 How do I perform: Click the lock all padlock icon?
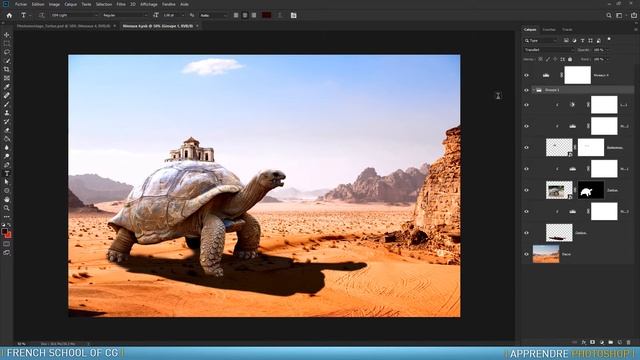[570, 59]
